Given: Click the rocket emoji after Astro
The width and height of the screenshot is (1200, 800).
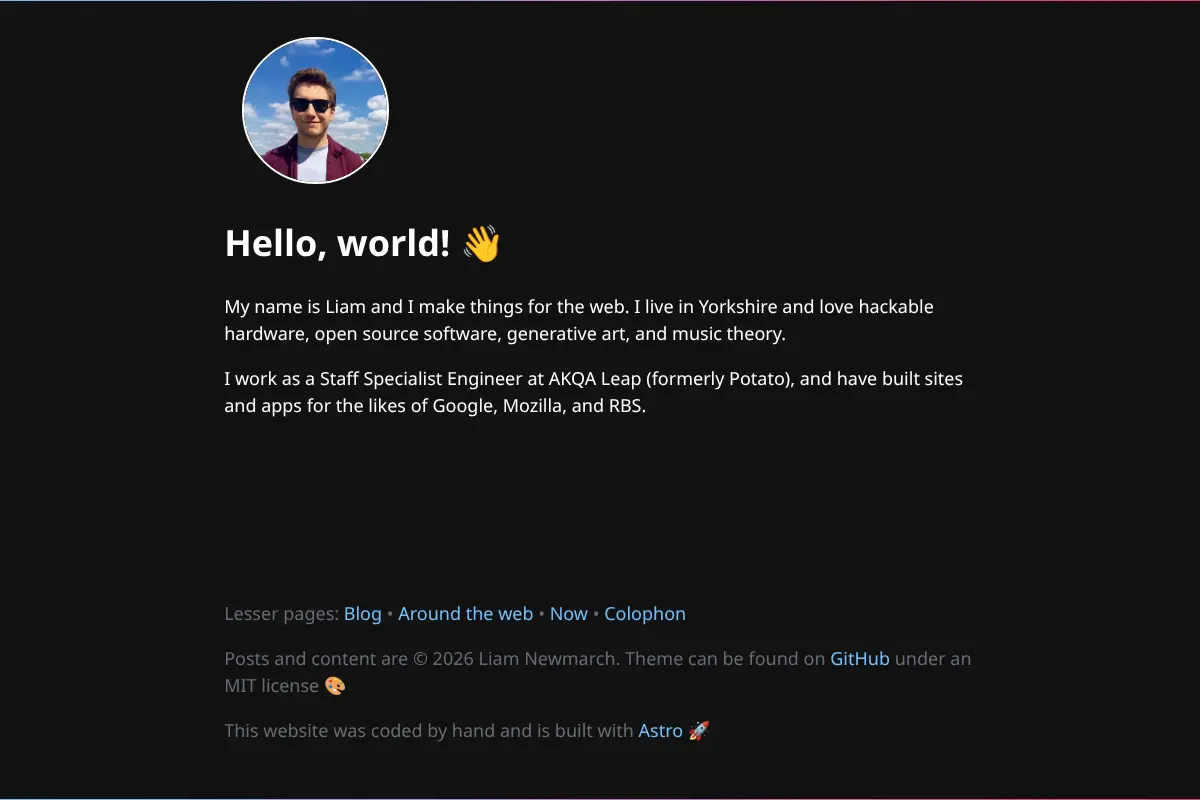Looking at the screenshot, I should pyautogui.click(x=699, y=731).
